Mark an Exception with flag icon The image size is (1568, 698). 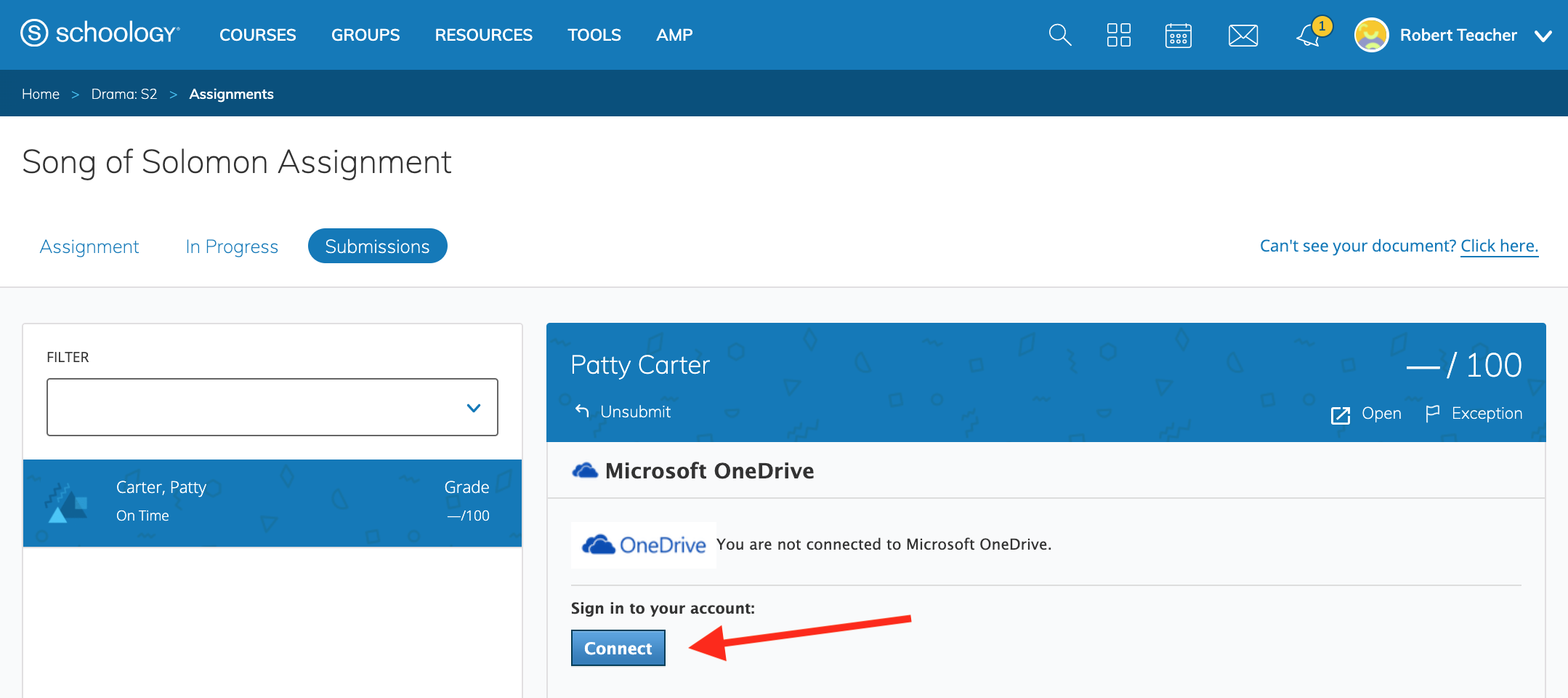click(x=1433, y=414)
